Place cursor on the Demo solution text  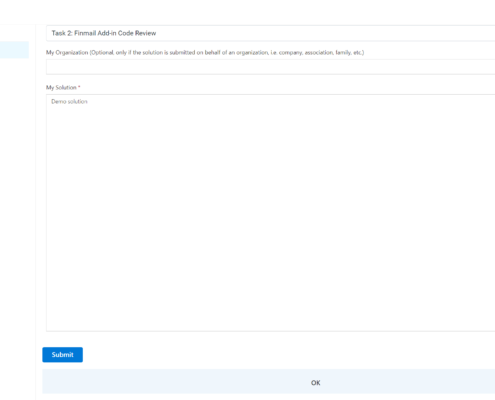tap(69, 101)
